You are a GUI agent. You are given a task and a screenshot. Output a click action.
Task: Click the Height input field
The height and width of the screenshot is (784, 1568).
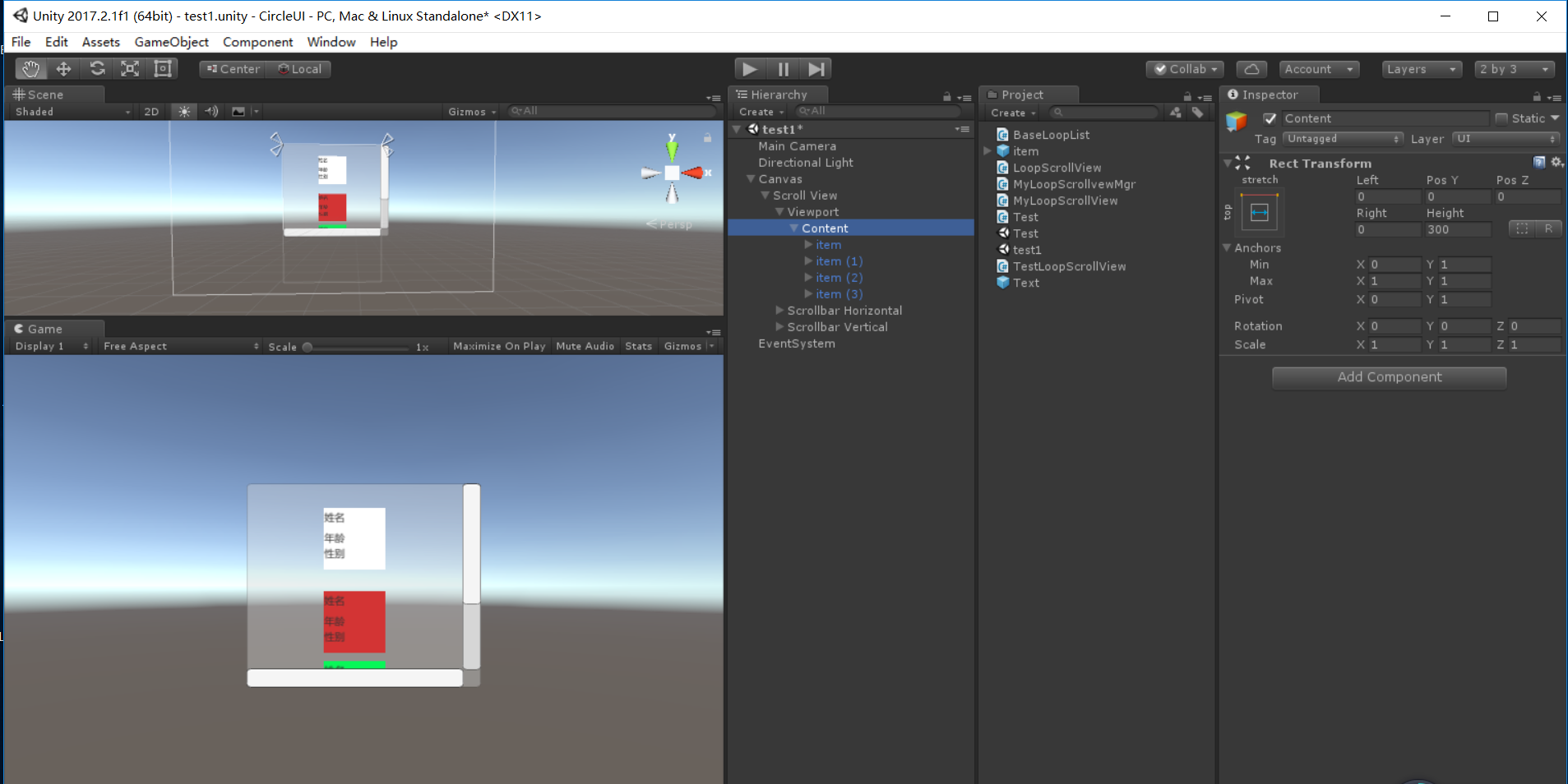(x=1458, y=230)
